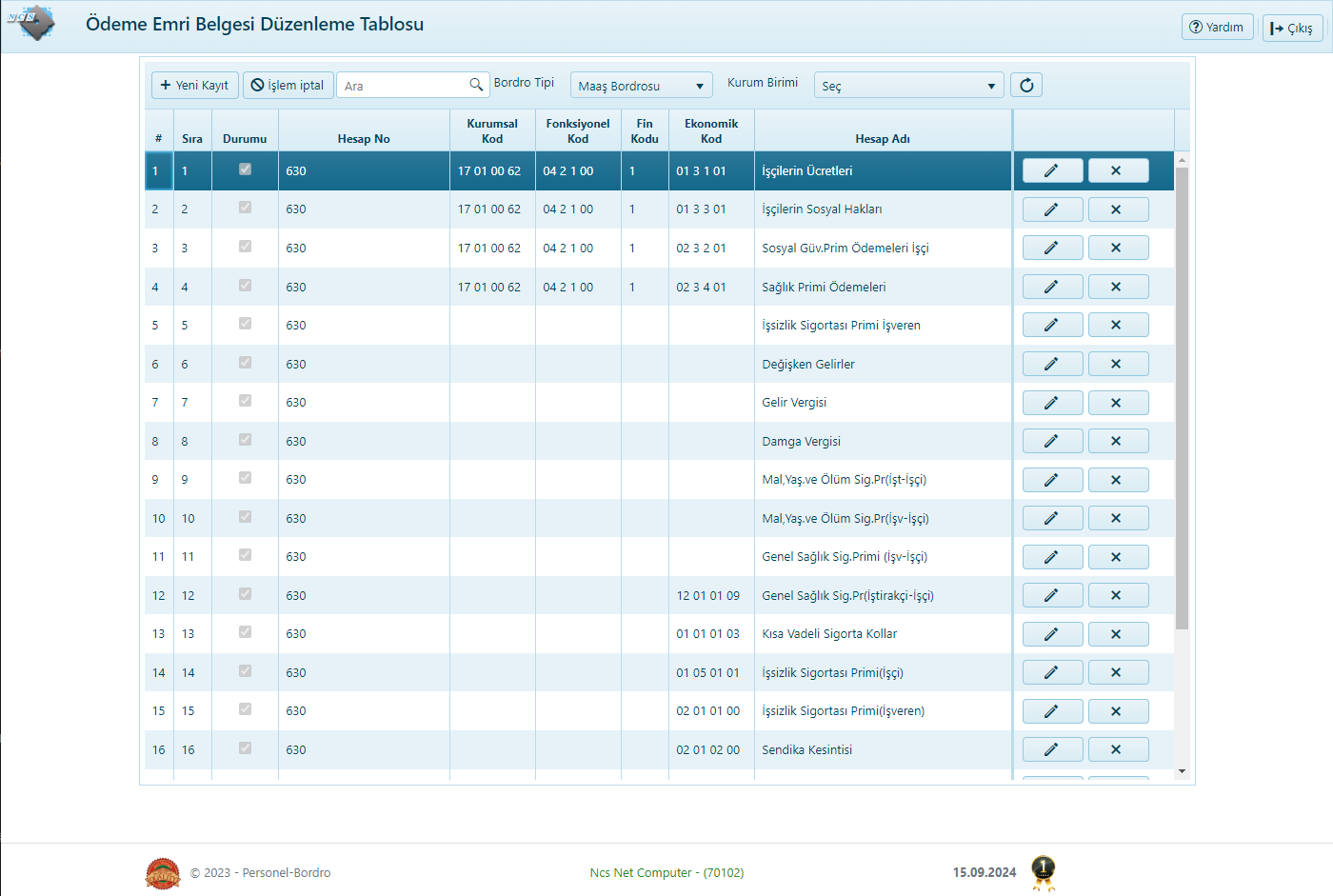1333x896 pixels.
Task: Toggle Durumu checkbox in row 6
Action: 245,362
